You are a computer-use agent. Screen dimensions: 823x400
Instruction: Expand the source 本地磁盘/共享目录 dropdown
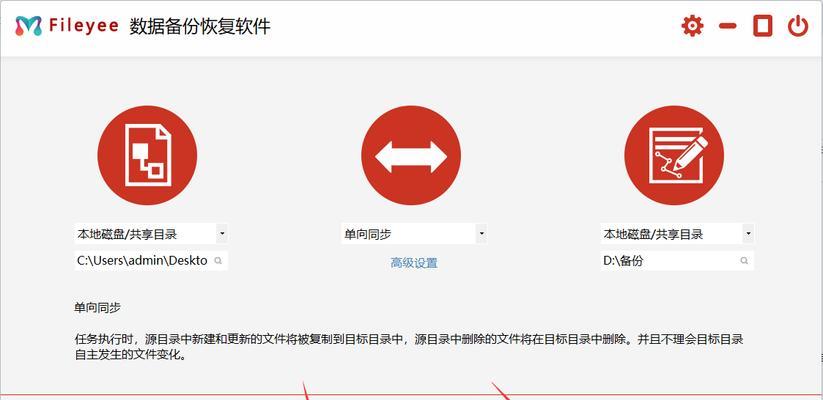point(151,234)
